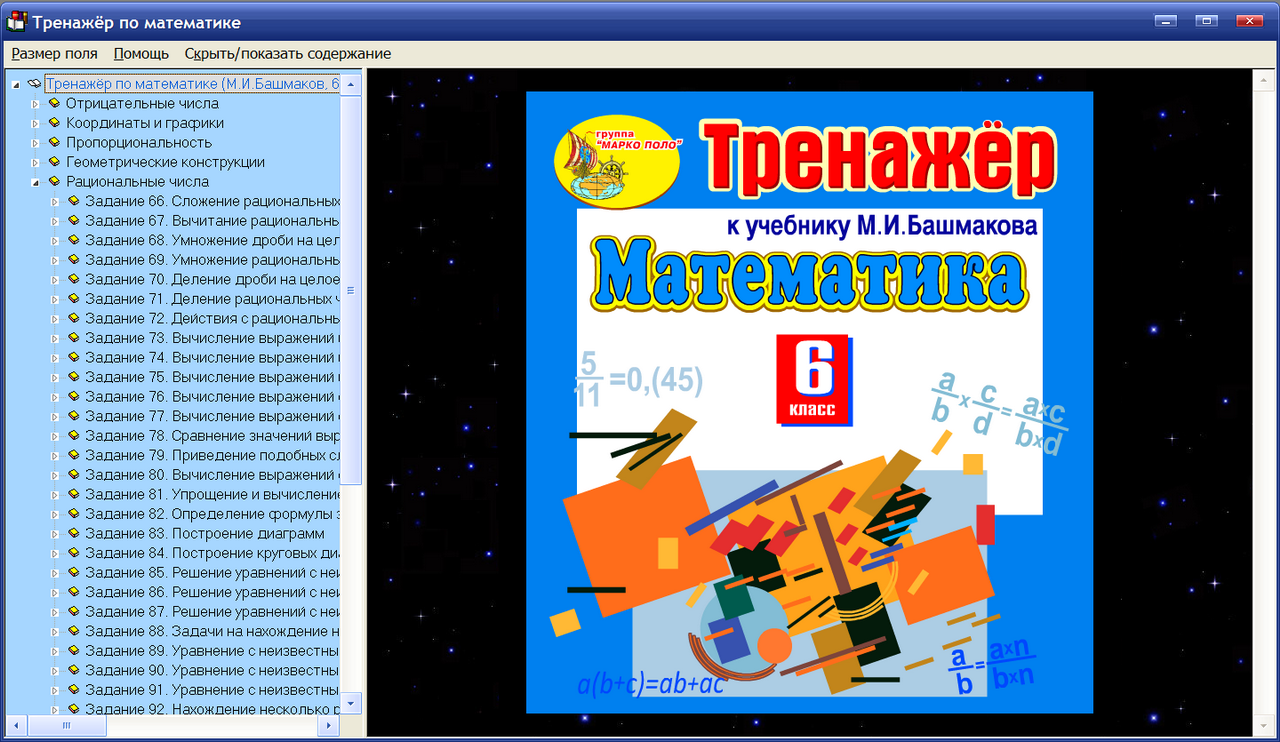
Task: Click the diamond icon beside "Рациональные числа"
Action: tap(53, 181)
